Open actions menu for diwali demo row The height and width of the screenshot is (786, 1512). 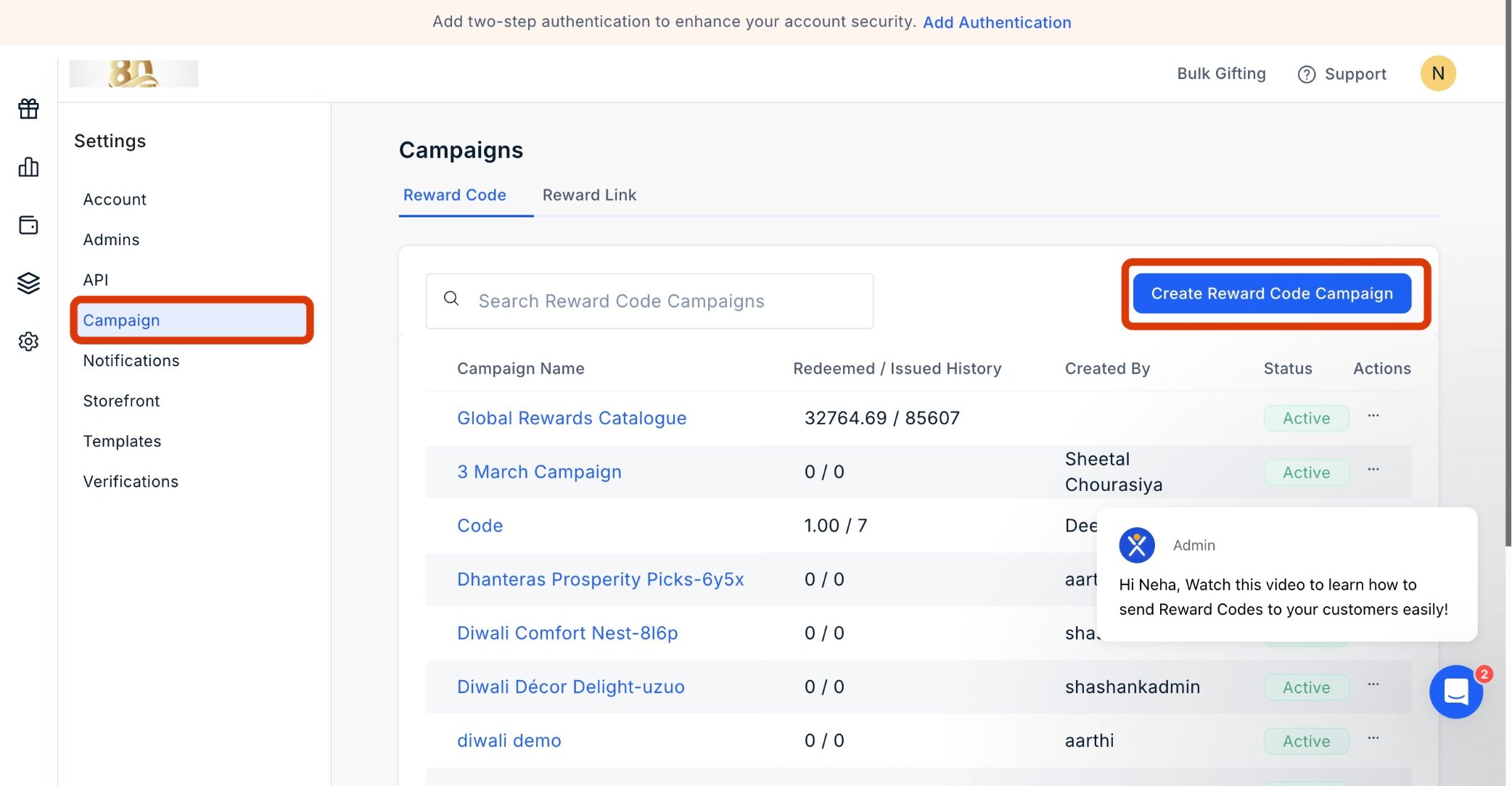[1373, 739]
